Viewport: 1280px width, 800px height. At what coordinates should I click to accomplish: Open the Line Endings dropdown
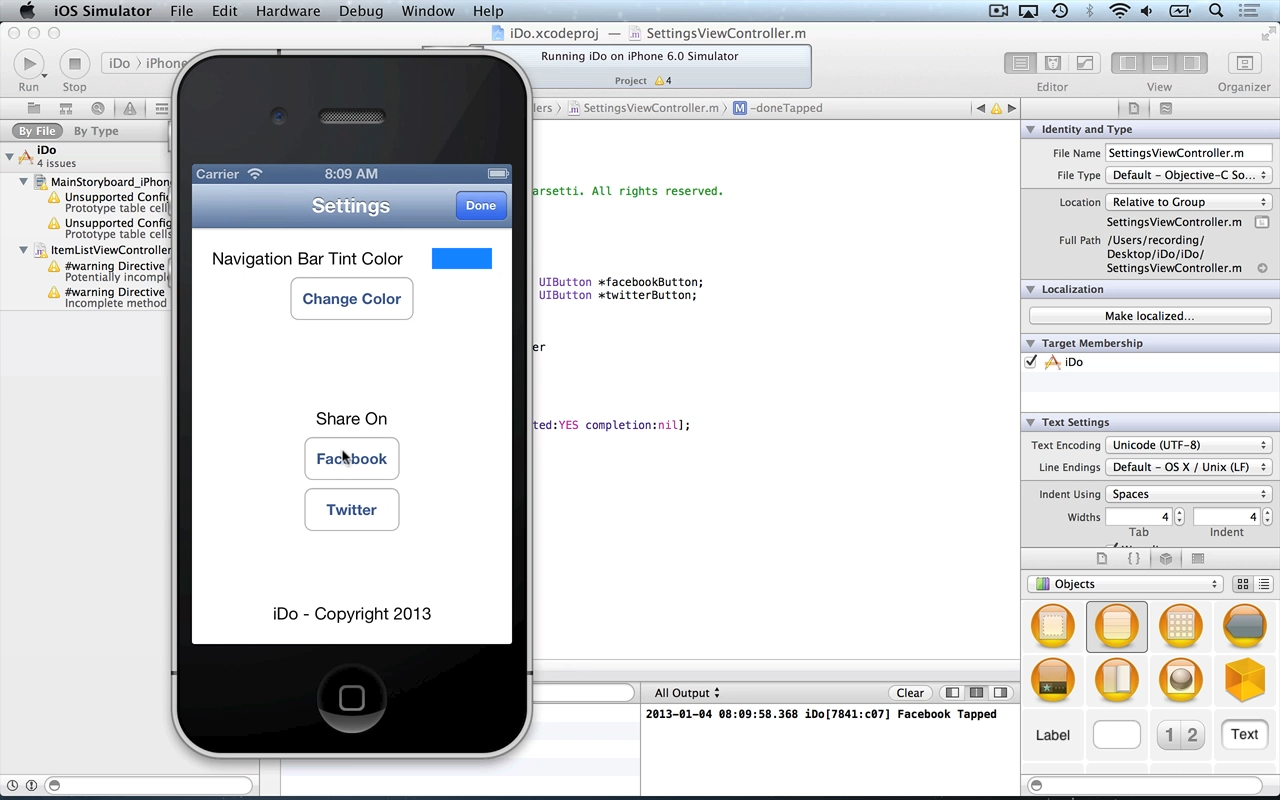click(1188, 467)
